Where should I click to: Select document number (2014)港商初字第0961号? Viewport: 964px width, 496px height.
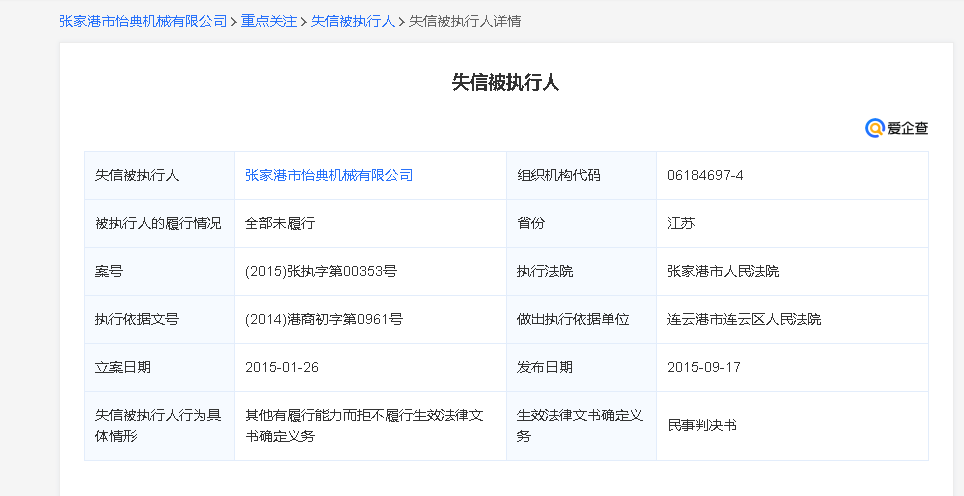coord(324,319)
